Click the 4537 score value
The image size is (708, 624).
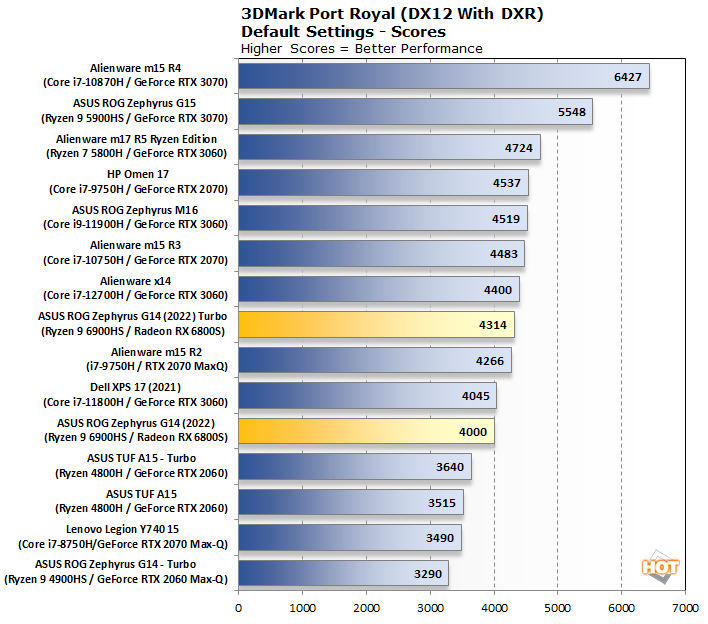507,183
